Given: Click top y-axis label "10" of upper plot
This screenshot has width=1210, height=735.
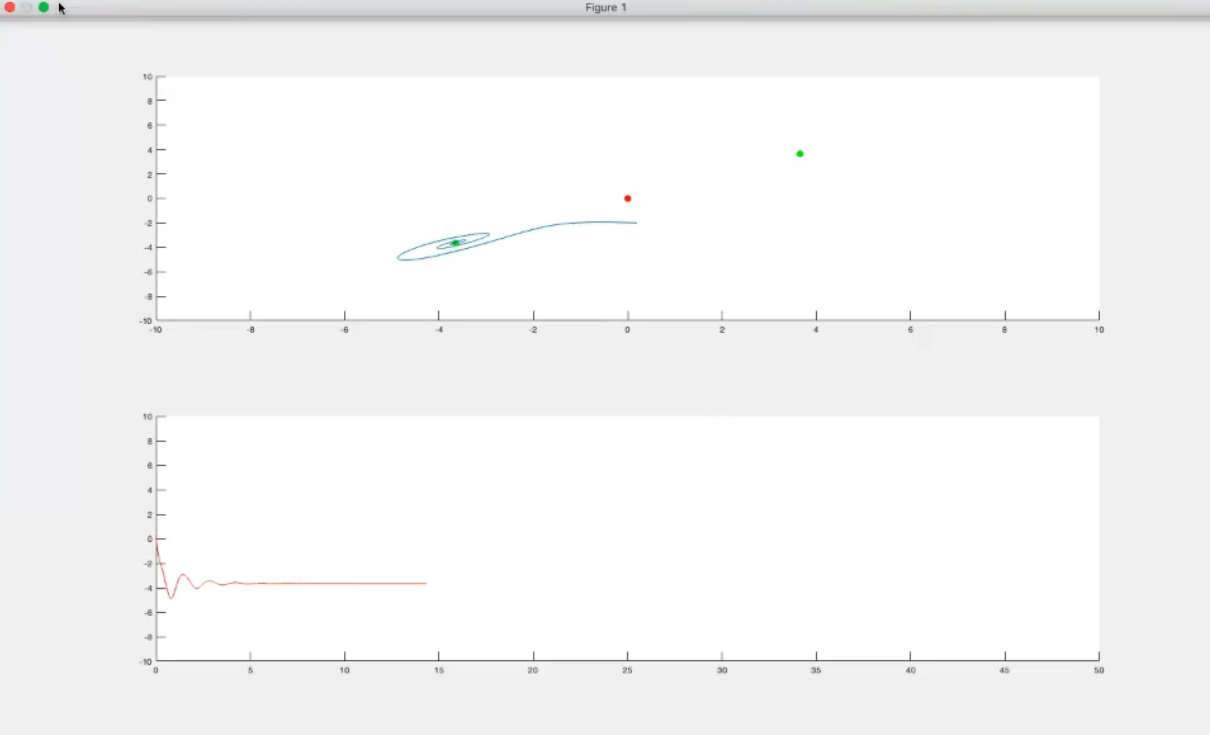Looking at the screenshot, I should (x=147, y=77).
